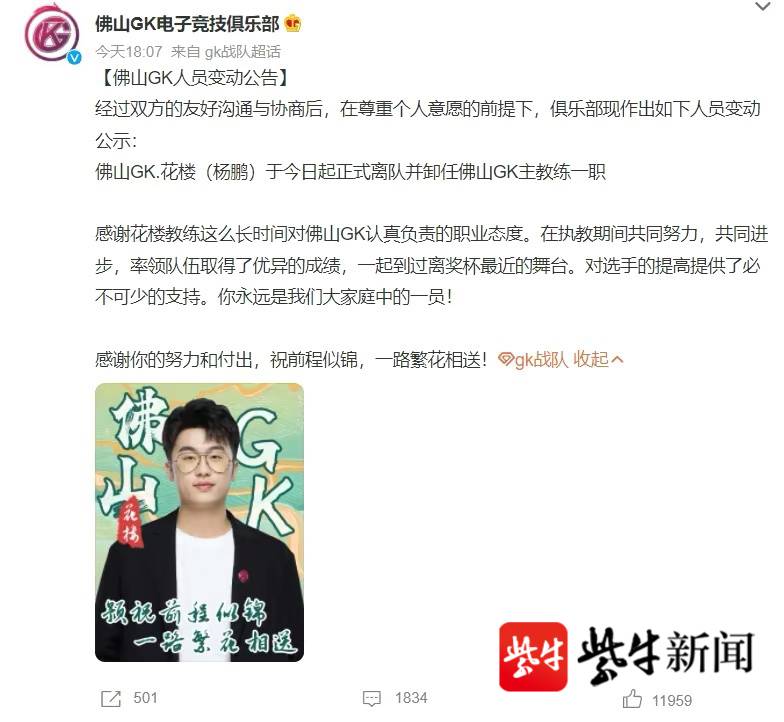This screenshot has height=722, width=784.
Task: Like the post with thumbs-up icon
Action: (x=632, y=698)
